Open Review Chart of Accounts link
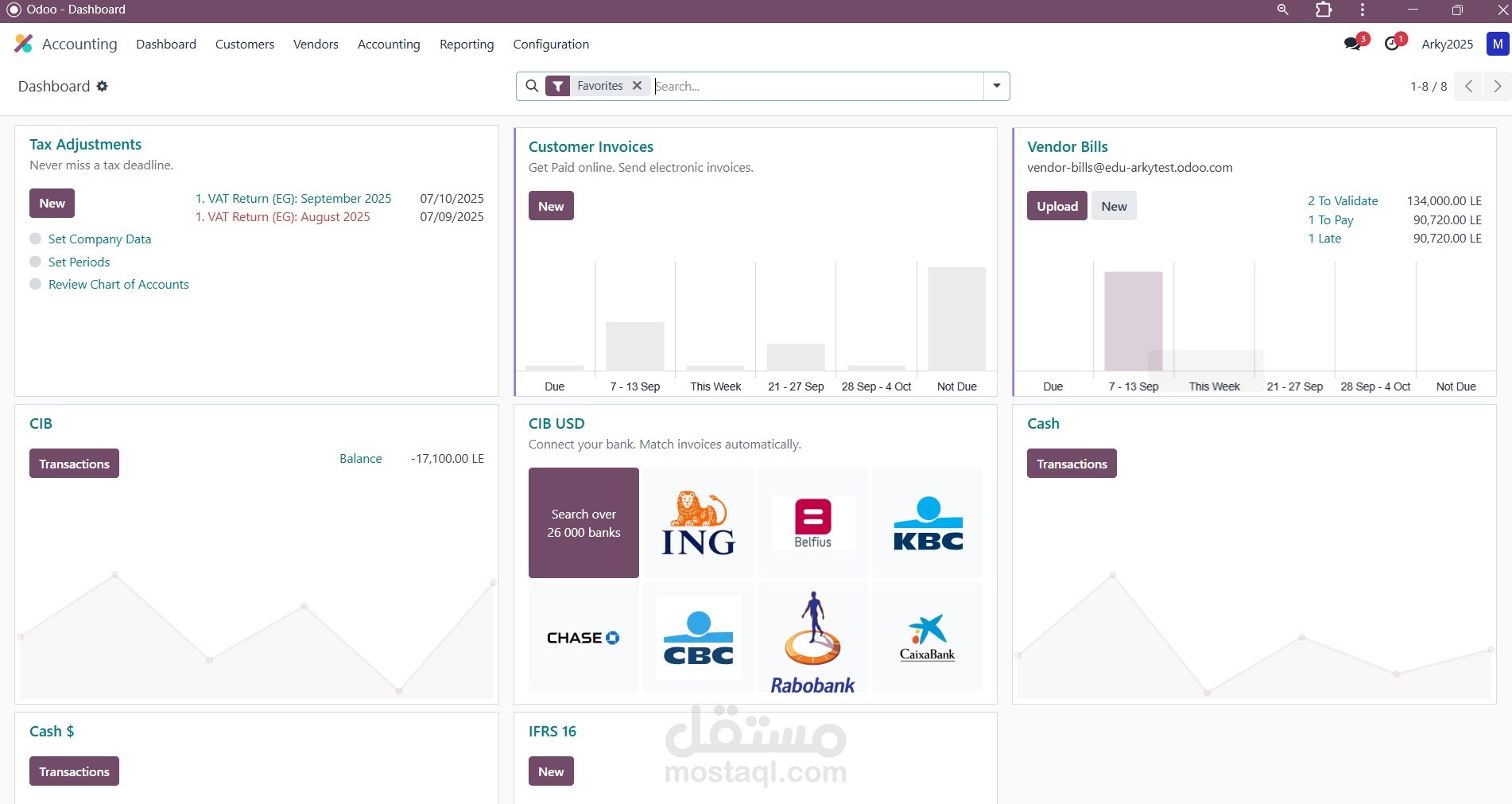1512x804 pixels. (118, 284)
